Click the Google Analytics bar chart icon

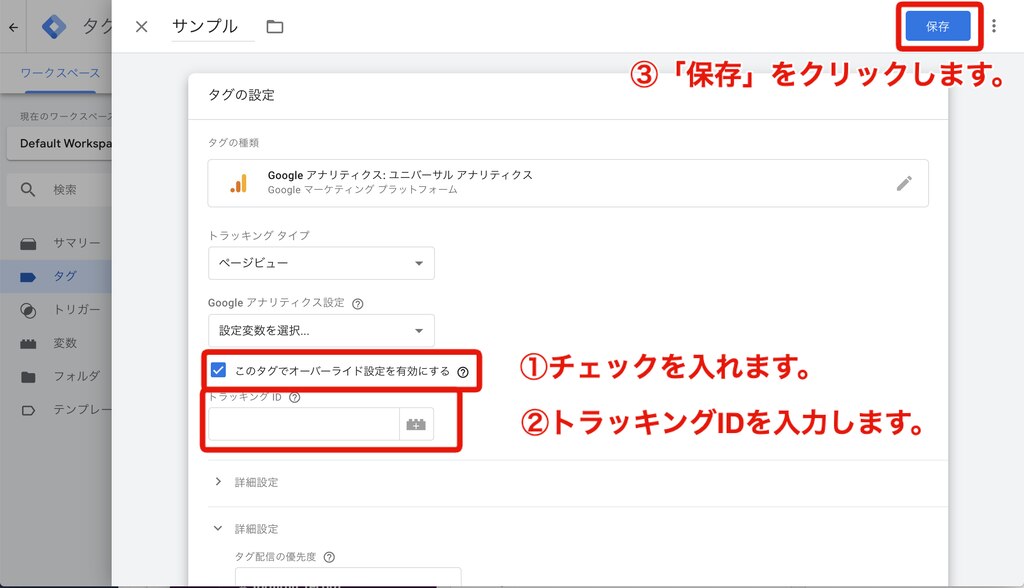239,183
